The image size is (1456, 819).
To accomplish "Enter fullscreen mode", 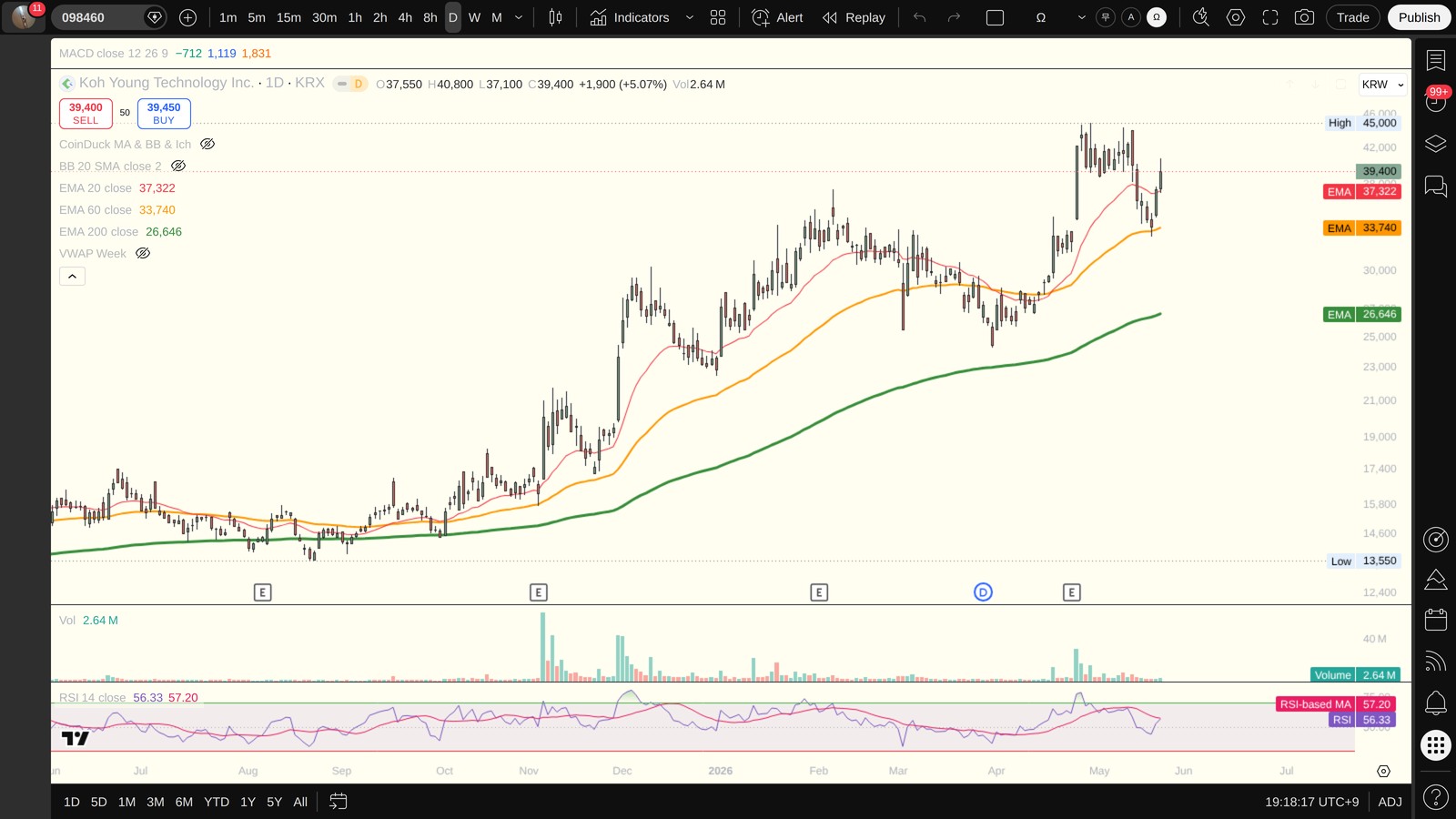I will coord(1270,17).
